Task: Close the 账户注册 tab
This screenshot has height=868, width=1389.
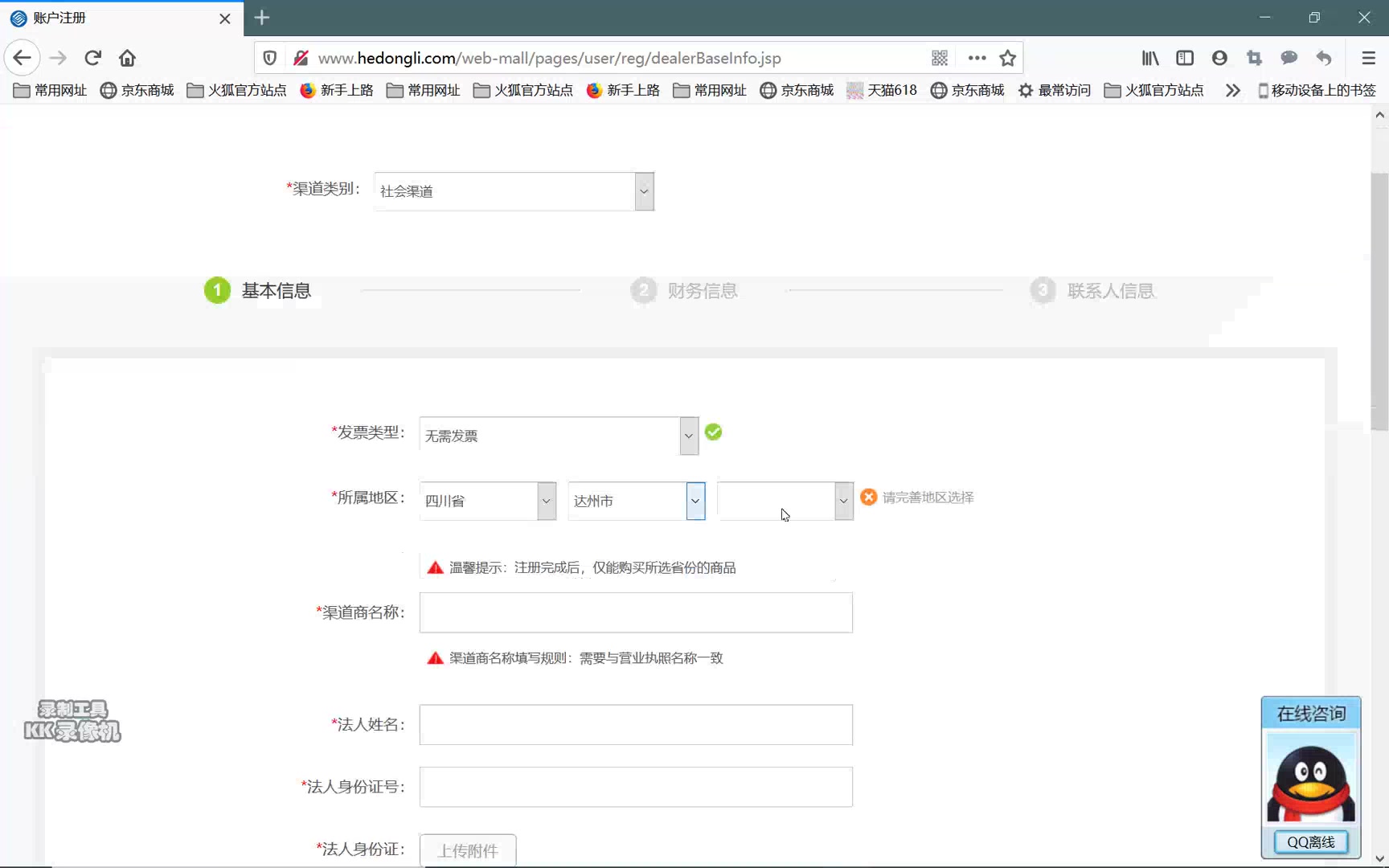Action: [x=225, y=18]
